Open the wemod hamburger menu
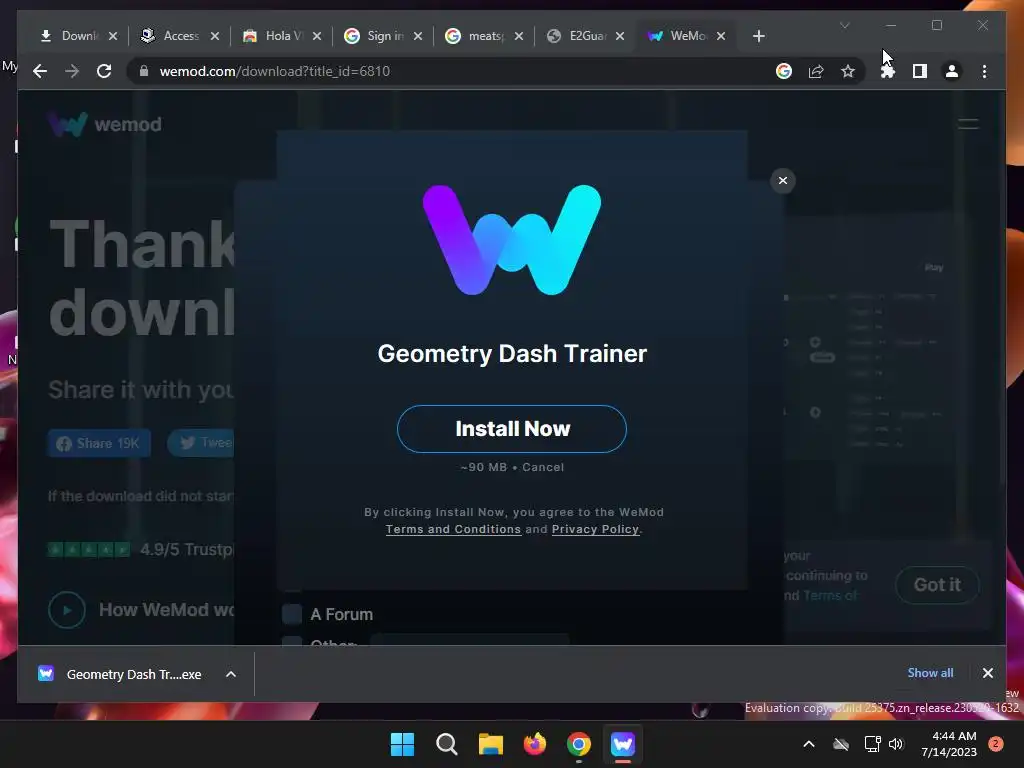The height and width of the screenshot is (768, 1024). tap(968, 123)
